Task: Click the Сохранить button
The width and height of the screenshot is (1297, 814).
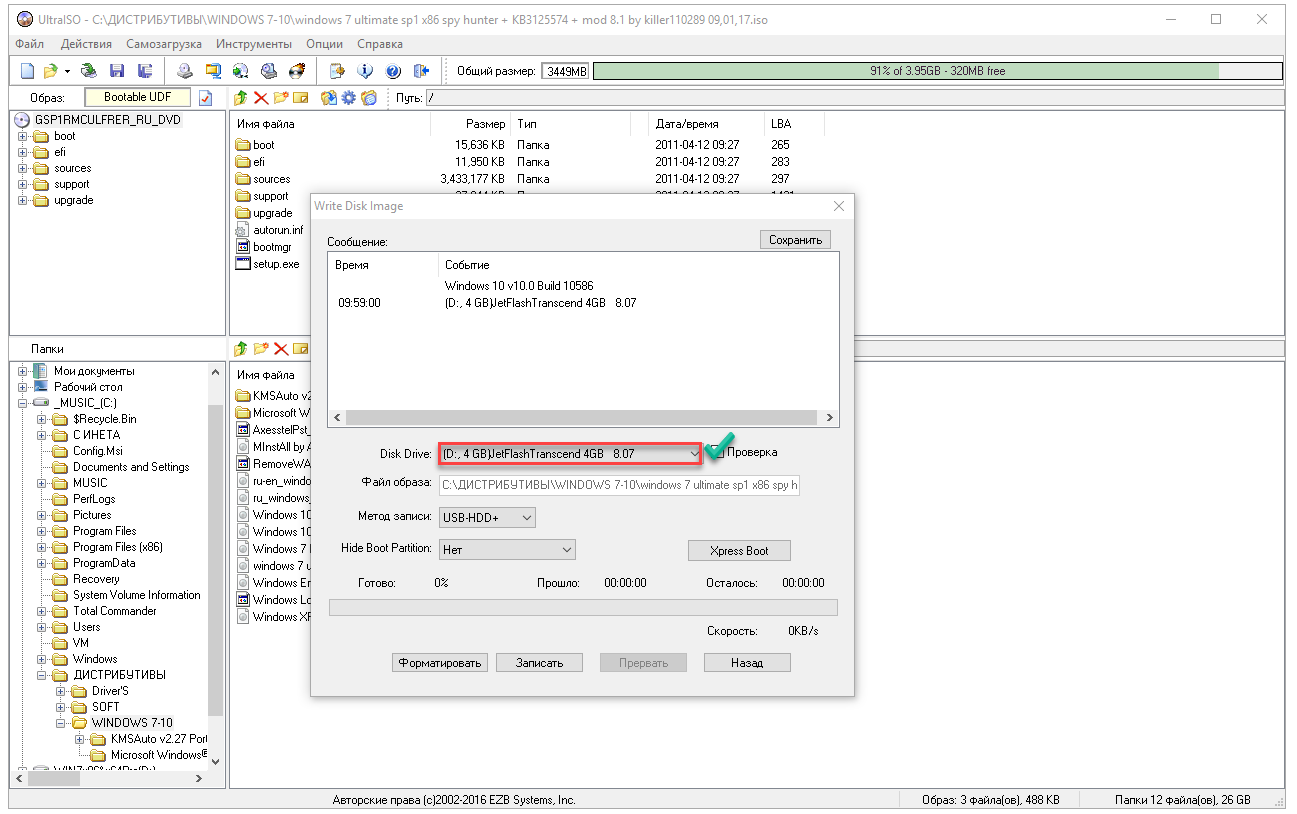Action: coord(795,240)
